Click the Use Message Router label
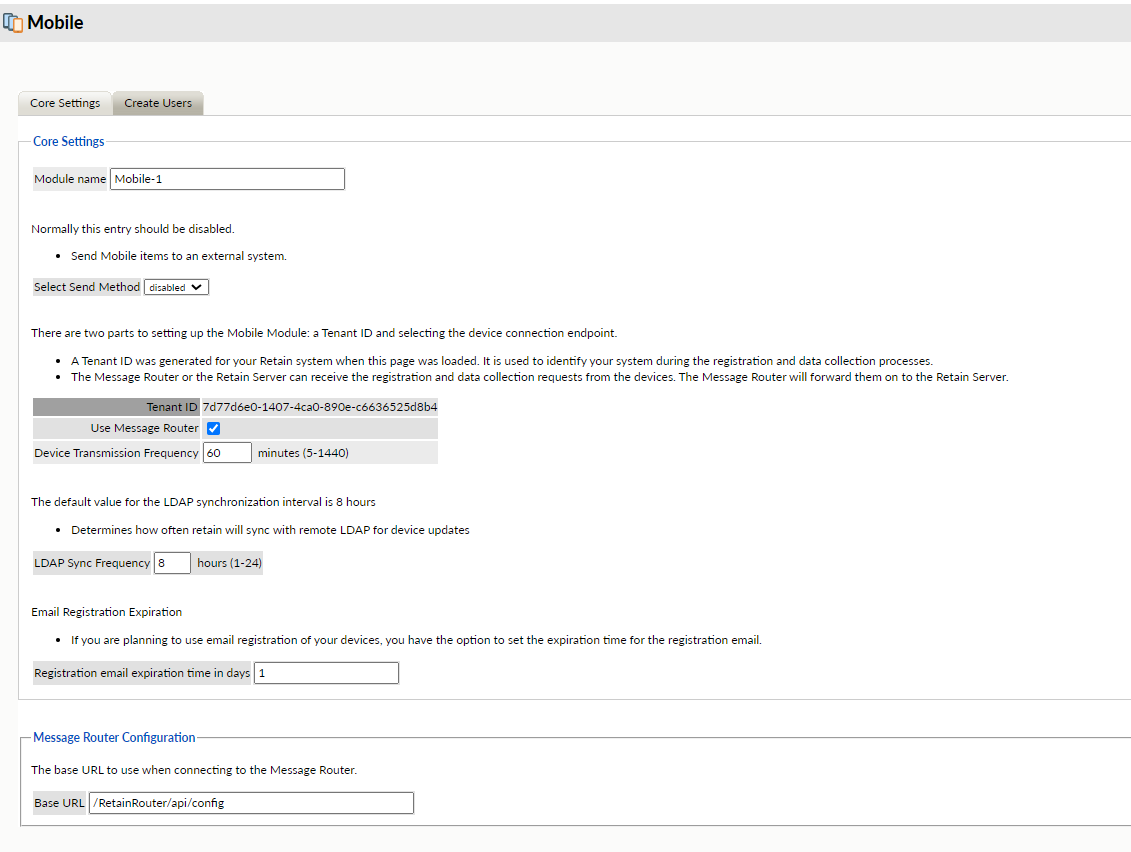The width and height of the screenshot is (1131, 852). tap(144, 429)
